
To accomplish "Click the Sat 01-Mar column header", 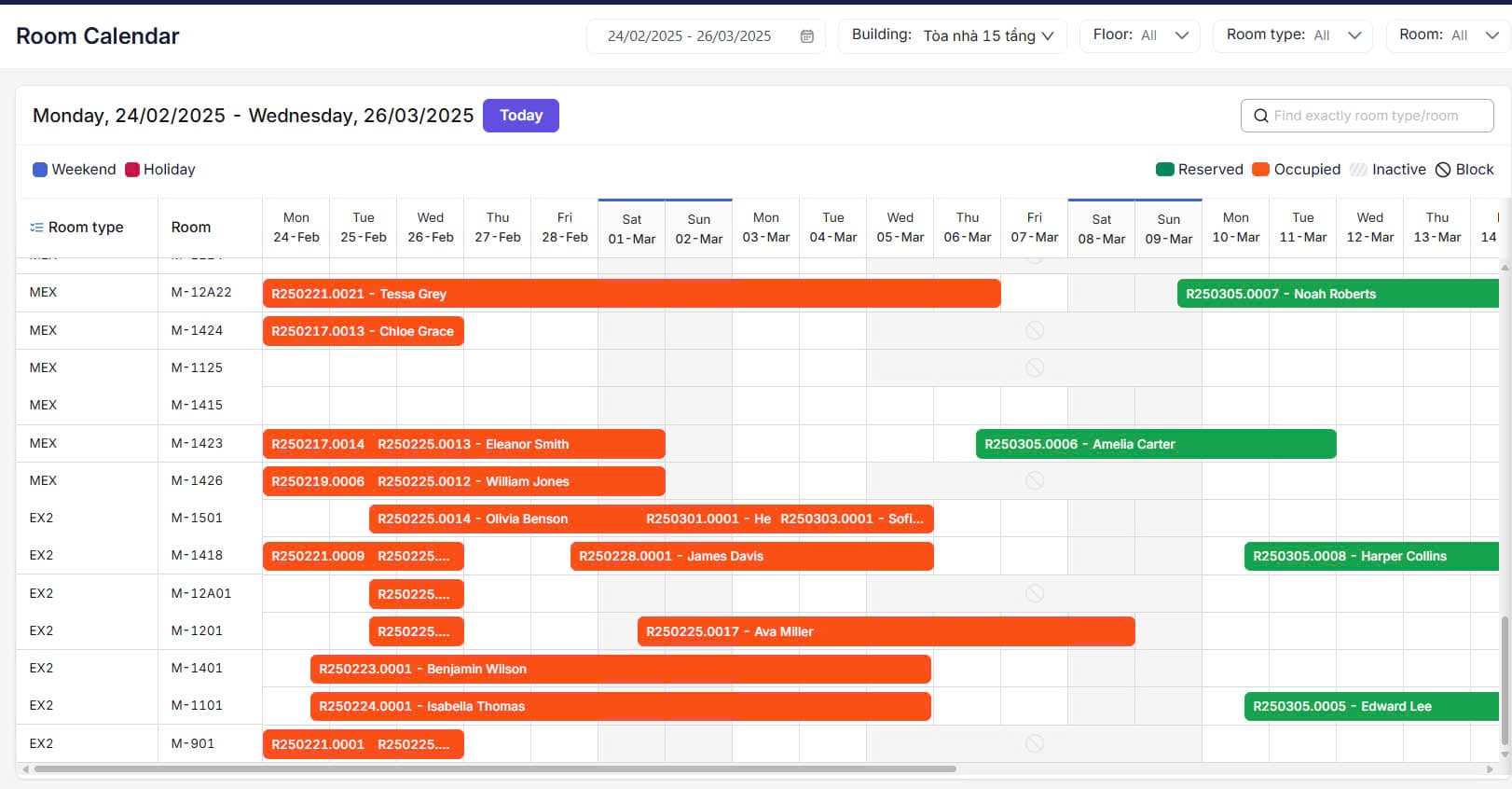I will [632, 228].
